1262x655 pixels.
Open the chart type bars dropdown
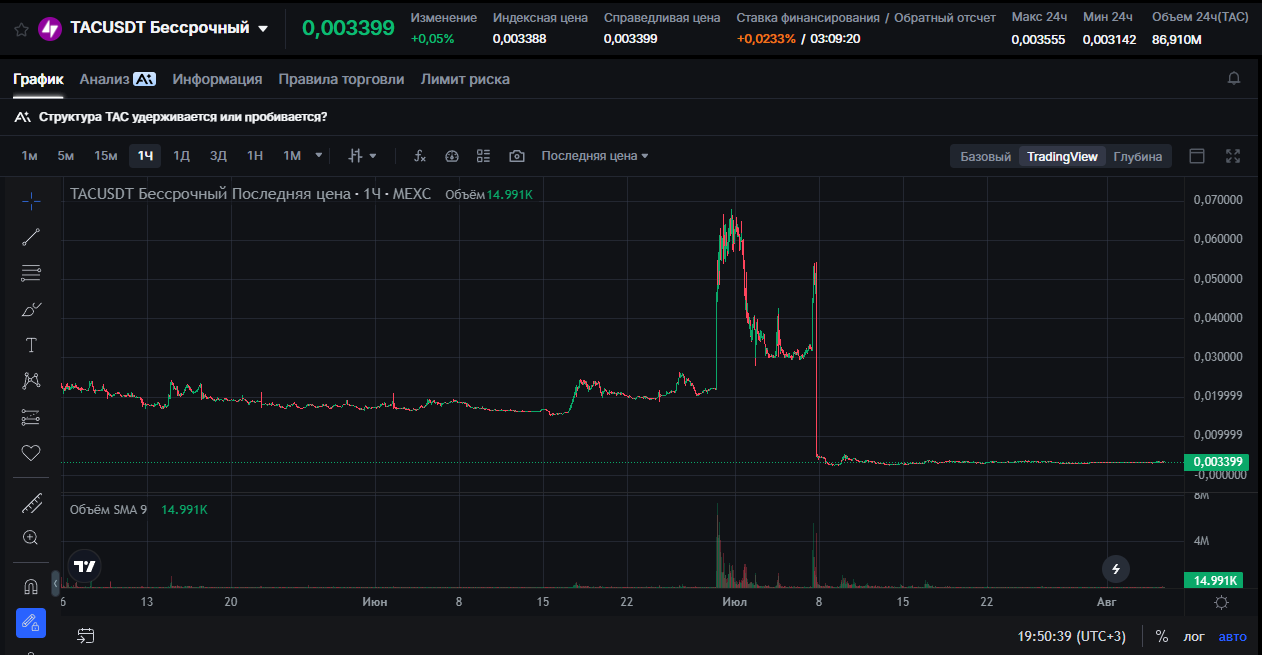coord(362,156)
